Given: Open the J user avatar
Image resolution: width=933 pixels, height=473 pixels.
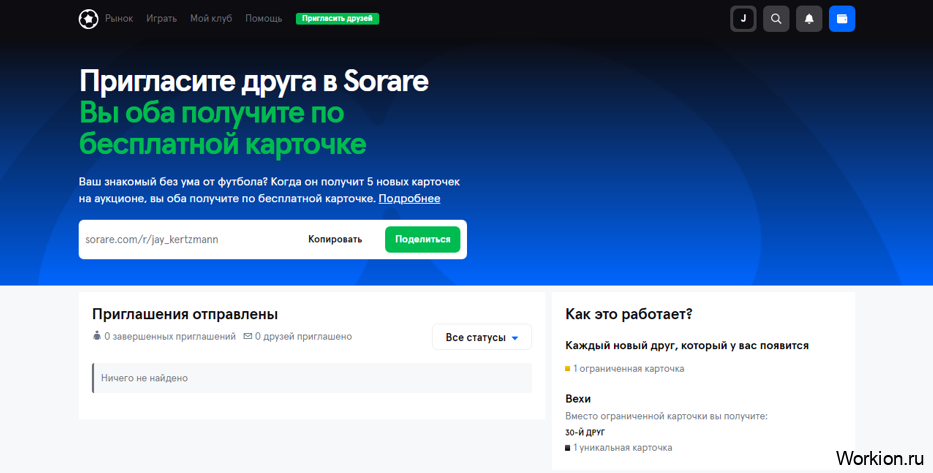Looking at the screenshot, I should pos(743,19).
